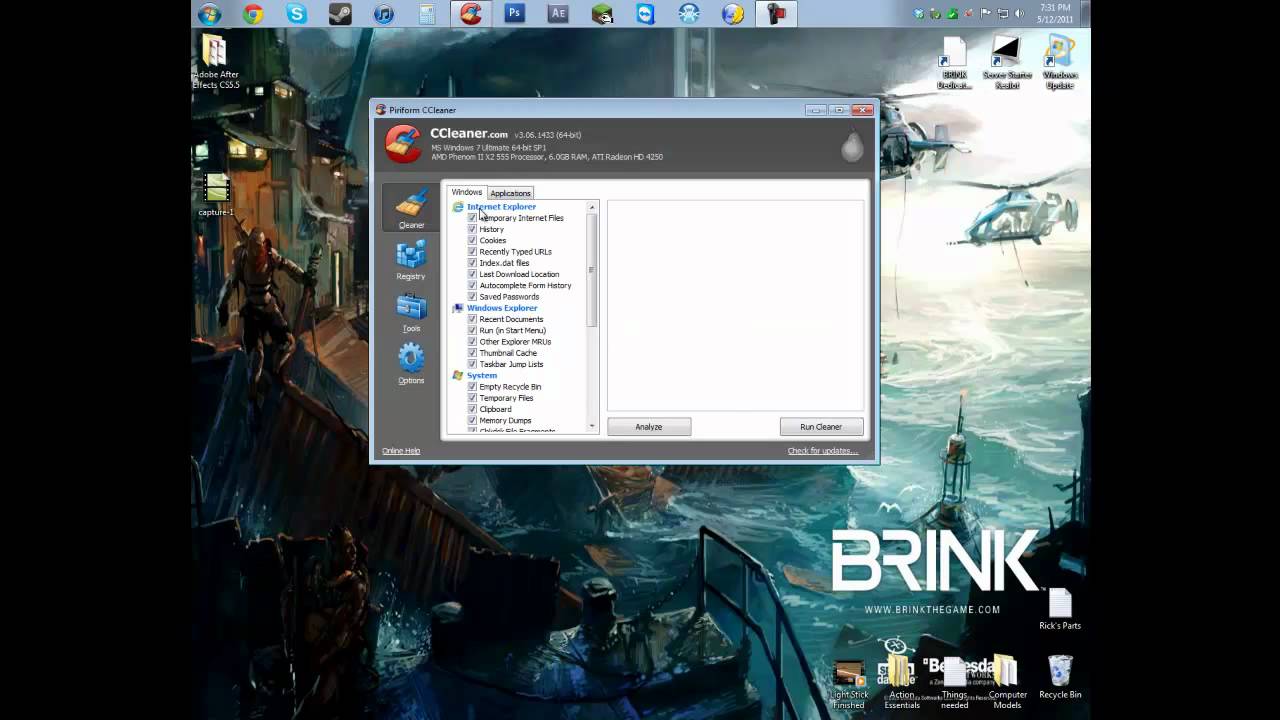Click the Analyze button
Screen dimensions: 1280x720
point(649,427)
